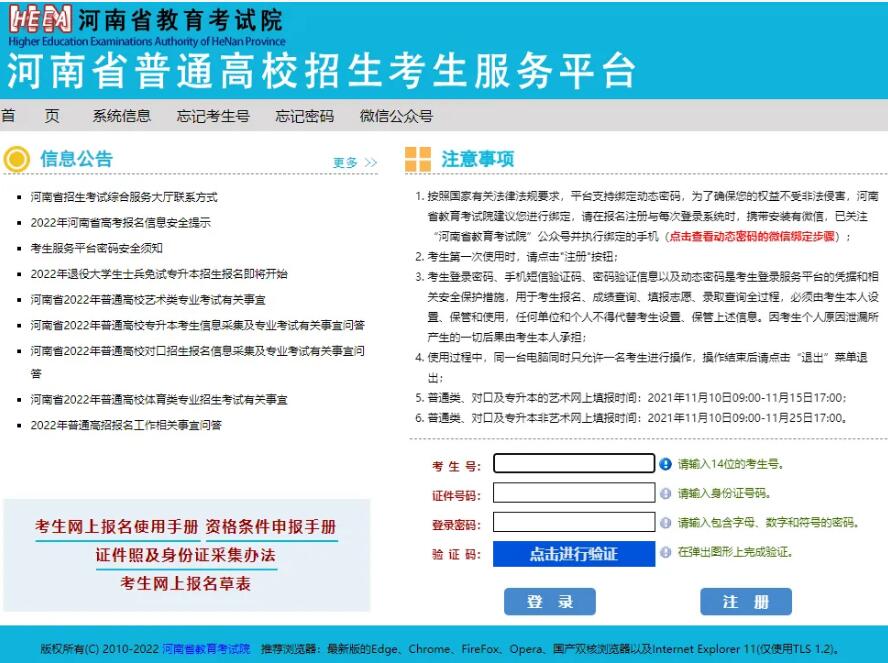Click the info icon next to 验证码 button

665,552
